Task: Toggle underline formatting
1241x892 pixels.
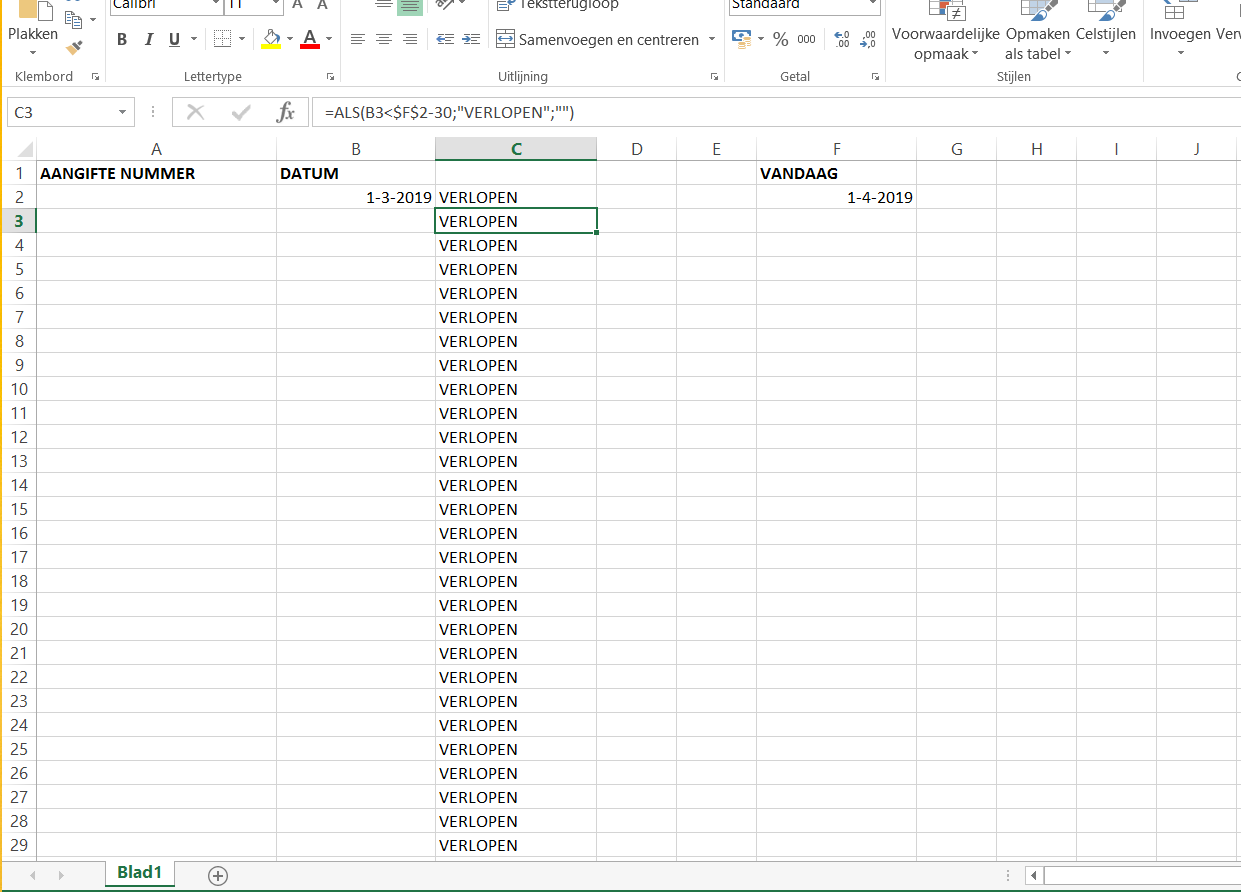Action: tap(175, 40)
